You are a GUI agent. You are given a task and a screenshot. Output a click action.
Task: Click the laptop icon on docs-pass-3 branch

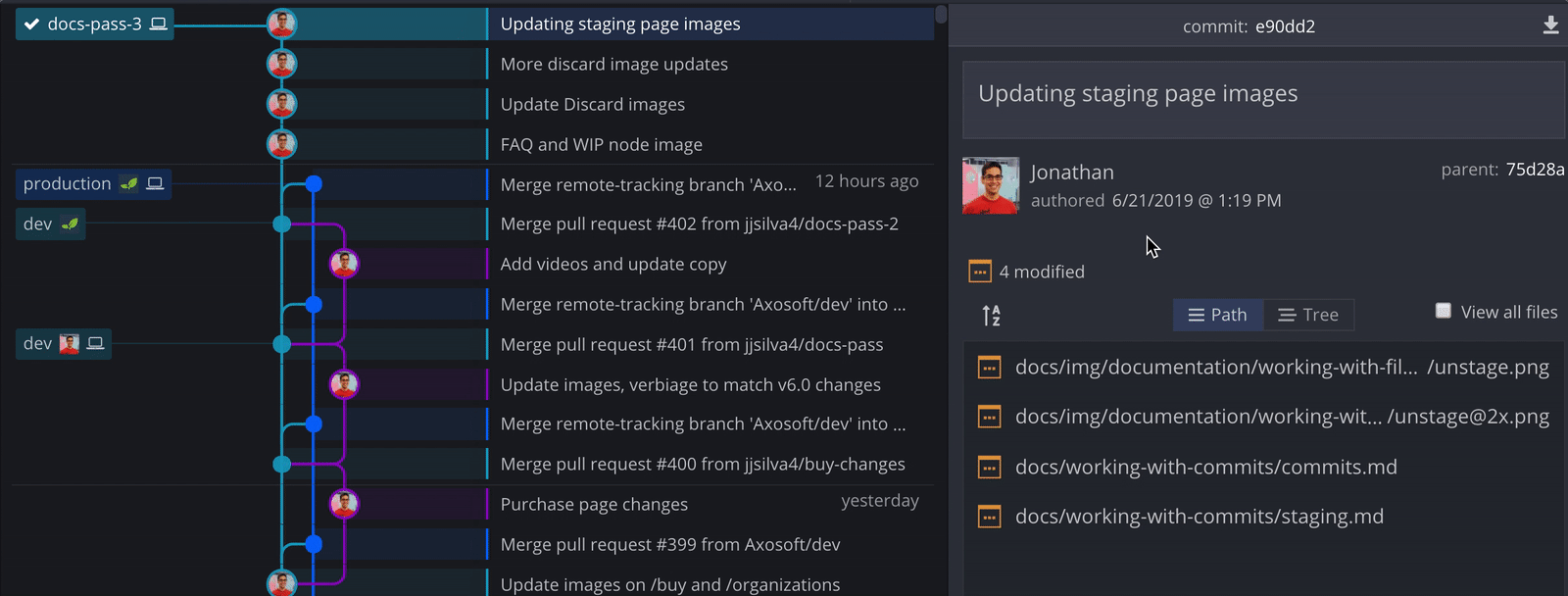click(158, 24)
